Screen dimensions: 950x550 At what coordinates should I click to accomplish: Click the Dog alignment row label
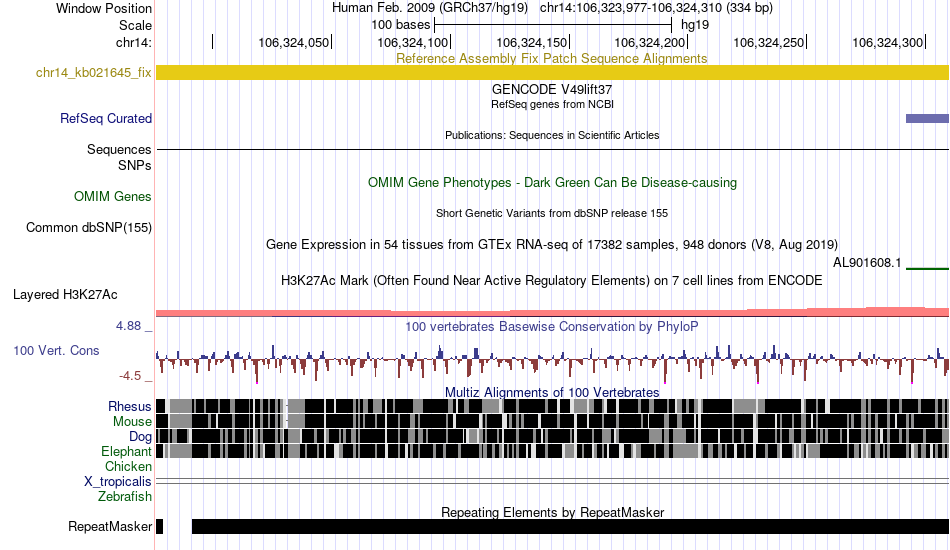[x=140, y=437]
